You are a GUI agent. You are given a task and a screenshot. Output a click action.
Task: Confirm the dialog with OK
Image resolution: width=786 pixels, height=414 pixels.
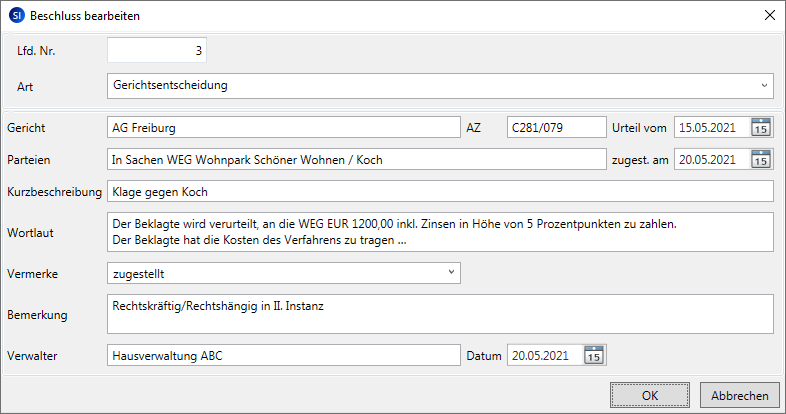[x=649, y=395]
